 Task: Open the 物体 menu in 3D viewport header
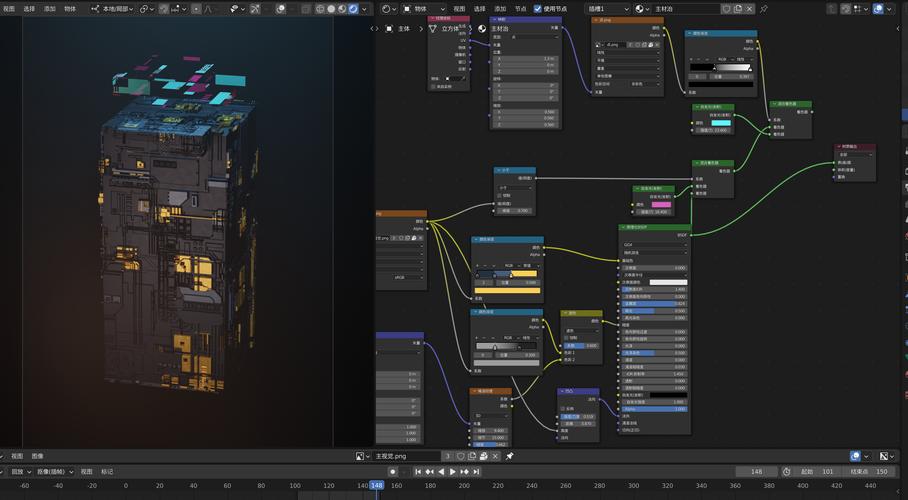(x=70, y=9)
